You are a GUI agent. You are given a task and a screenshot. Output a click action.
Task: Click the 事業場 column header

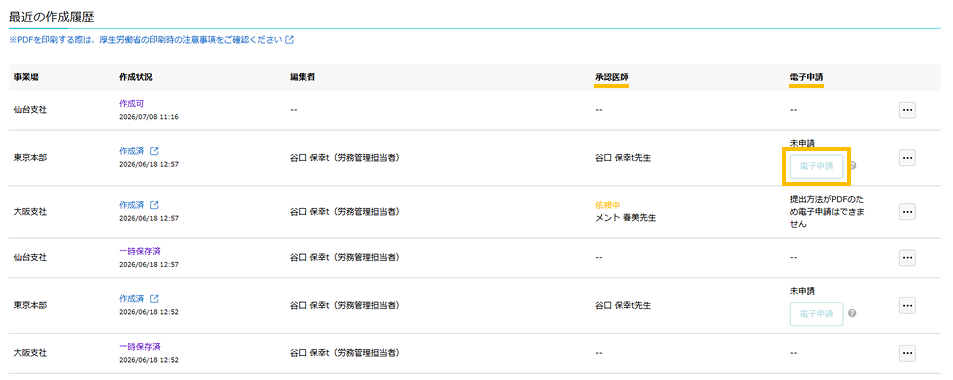tap(27, 77)
